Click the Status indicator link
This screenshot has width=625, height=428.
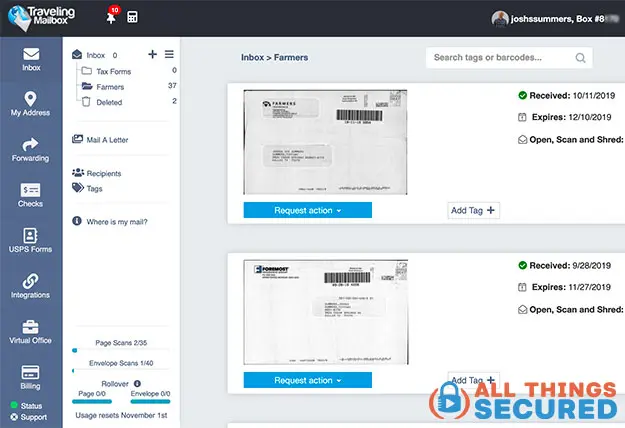[x=26, y=406]
